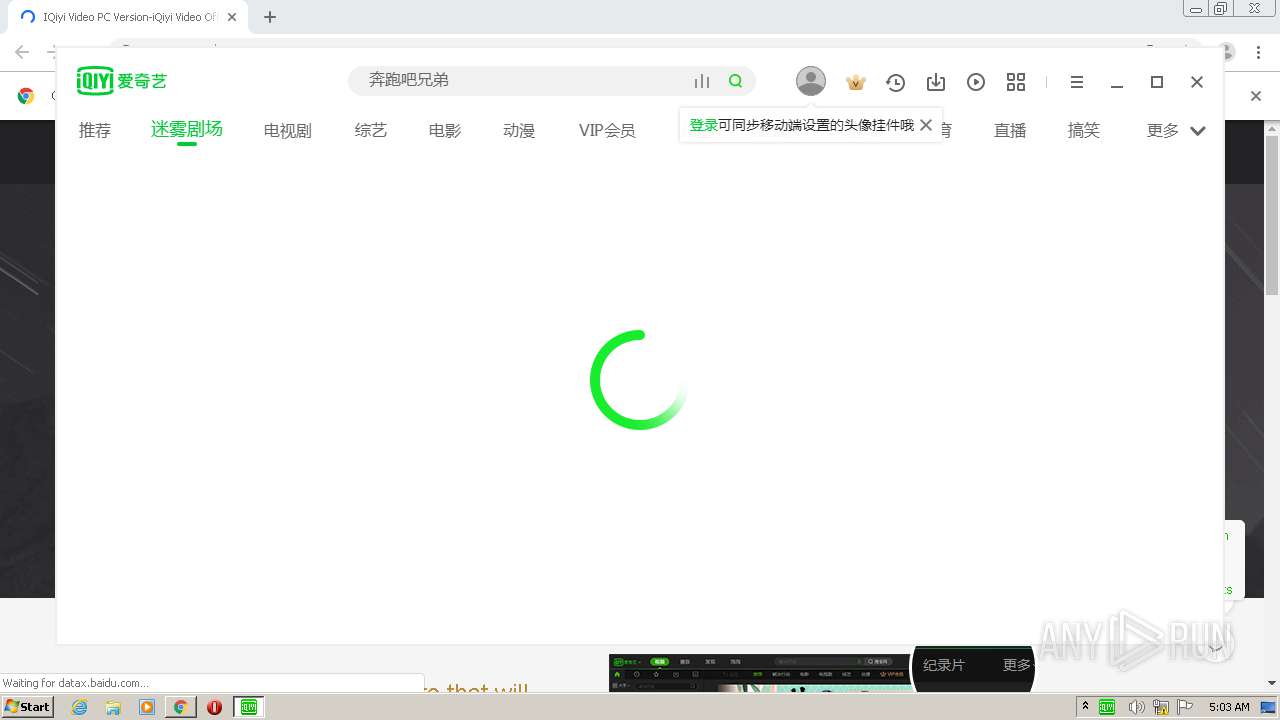
Task: Click the 登录 link in the tooltip
Action: tap(703, 125)
